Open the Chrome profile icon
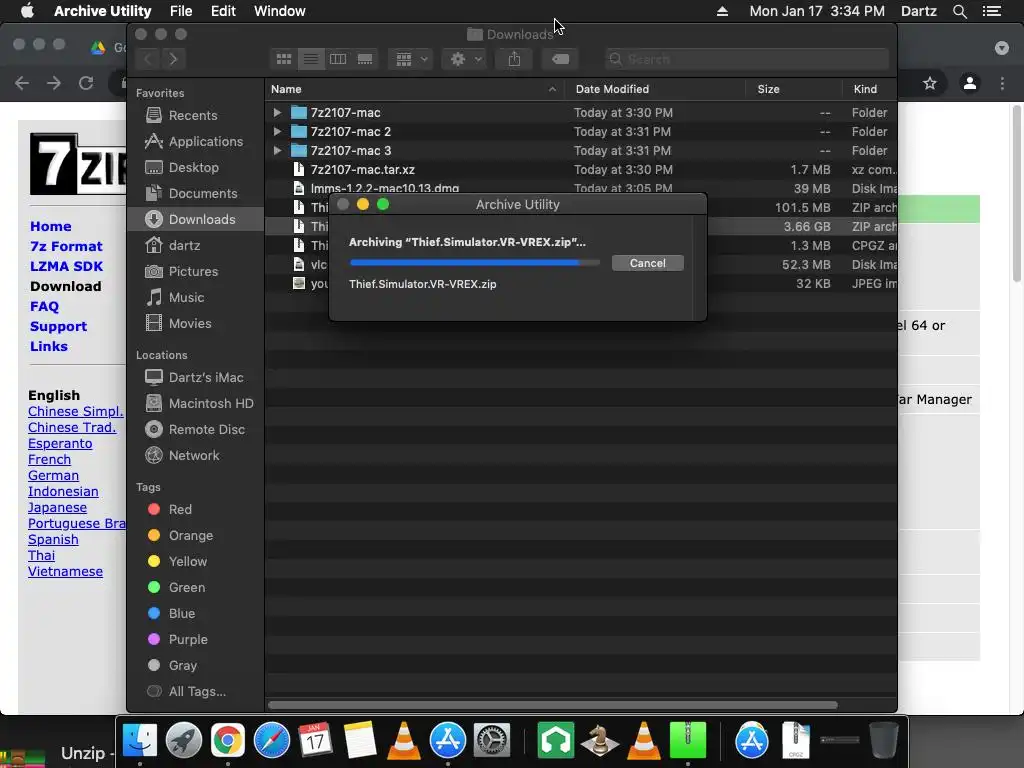This screenshot has width=1024, height=768. coord(970,83)
